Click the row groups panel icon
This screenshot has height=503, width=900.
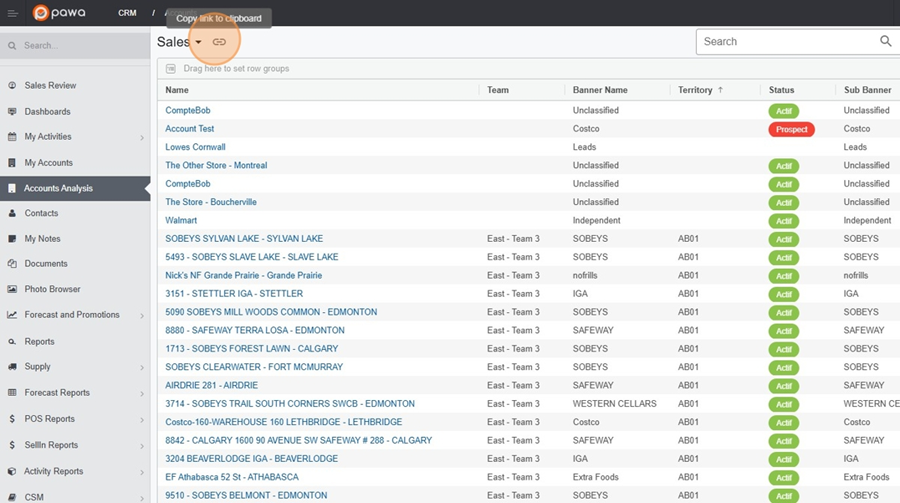[x=170, y=69]
